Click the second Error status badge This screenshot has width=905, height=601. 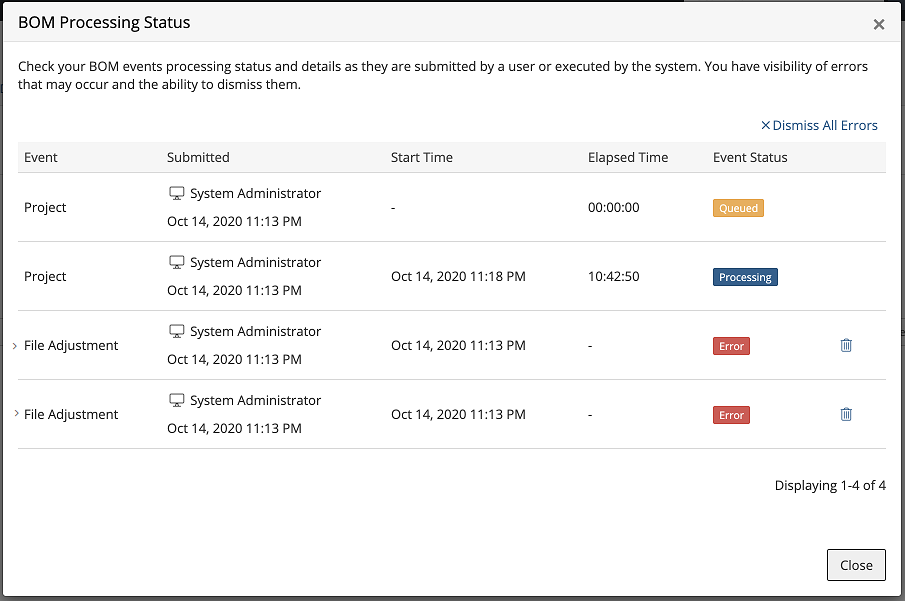731,414
